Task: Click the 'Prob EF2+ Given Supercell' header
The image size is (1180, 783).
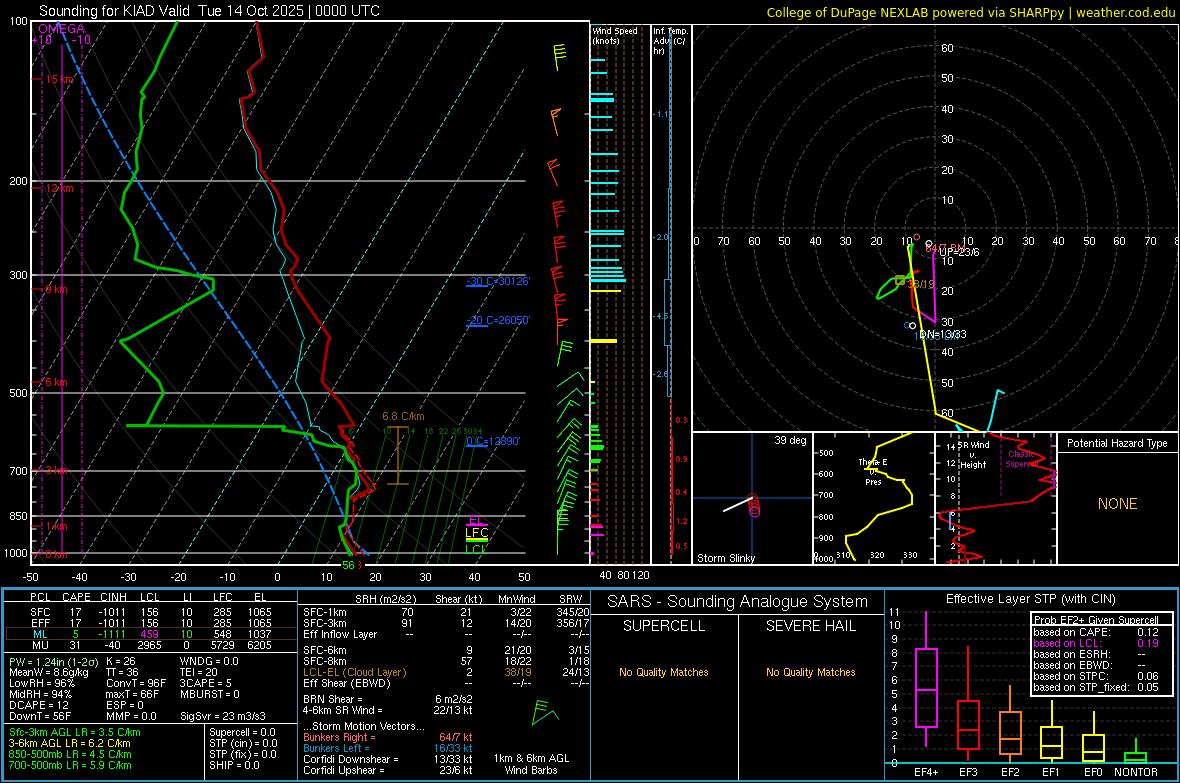Action: 1096,620
